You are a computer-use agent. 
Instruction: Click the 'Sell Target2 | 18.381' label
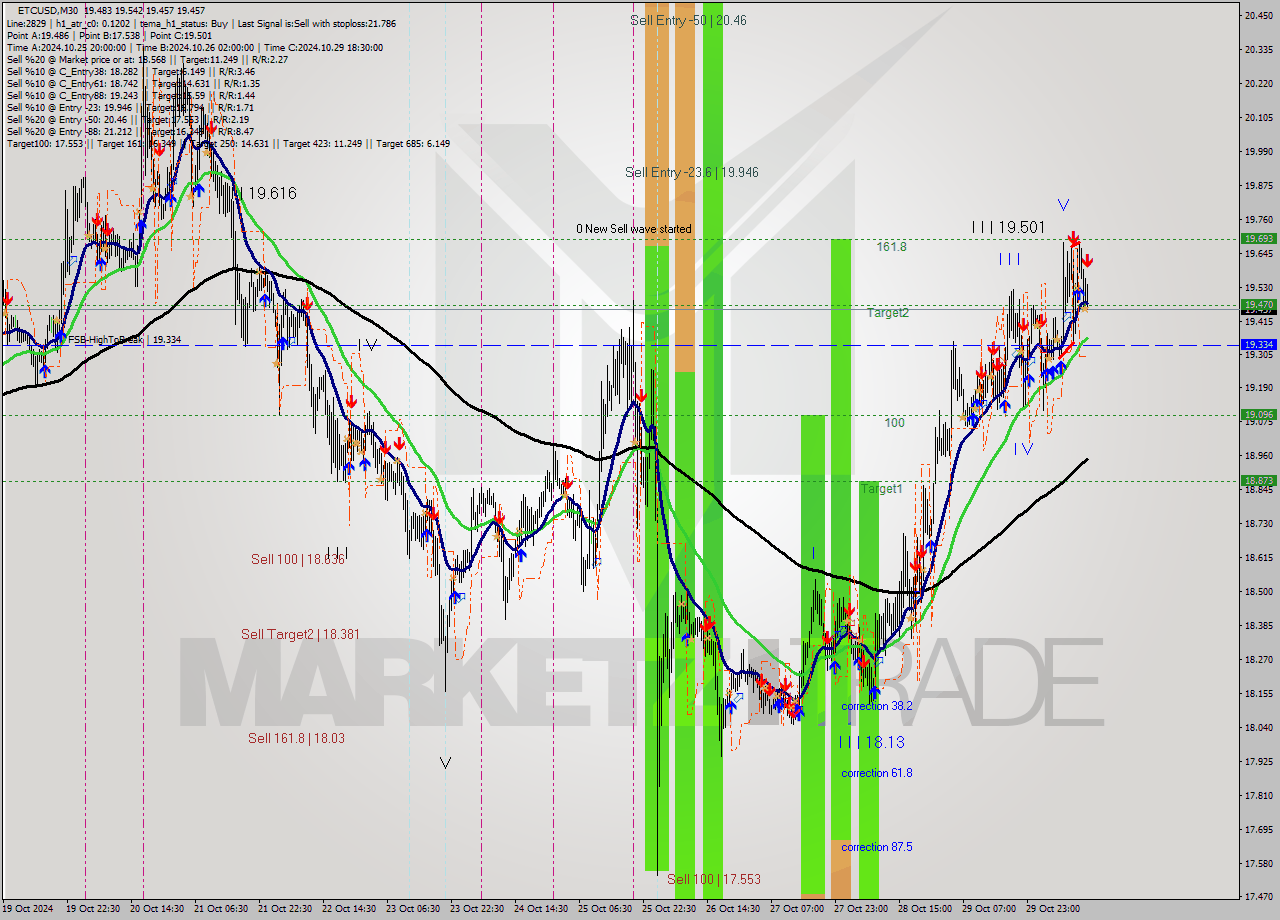[300, 634]
